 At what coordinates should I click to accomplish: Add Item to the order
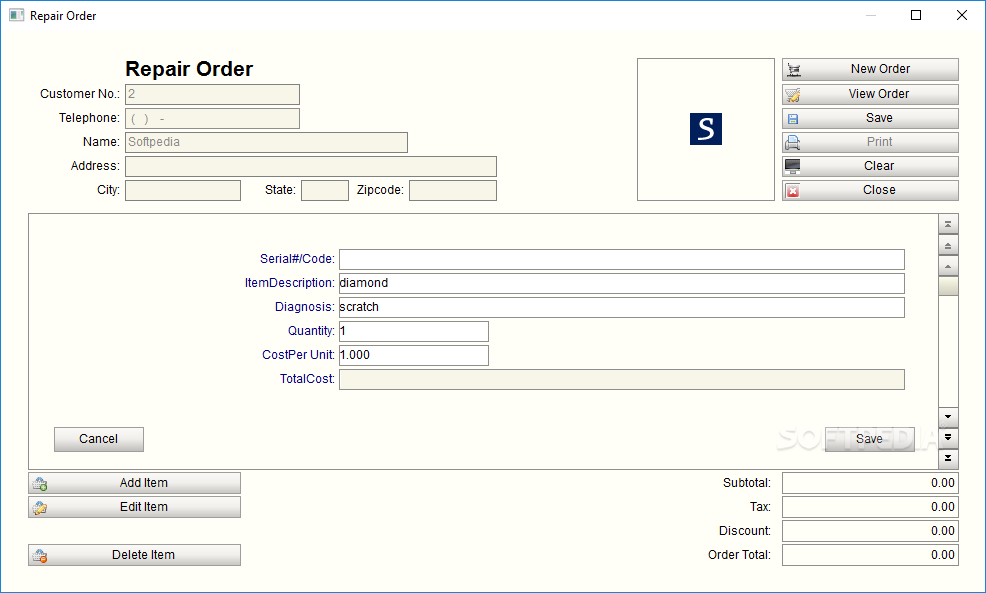coord(135,483)
